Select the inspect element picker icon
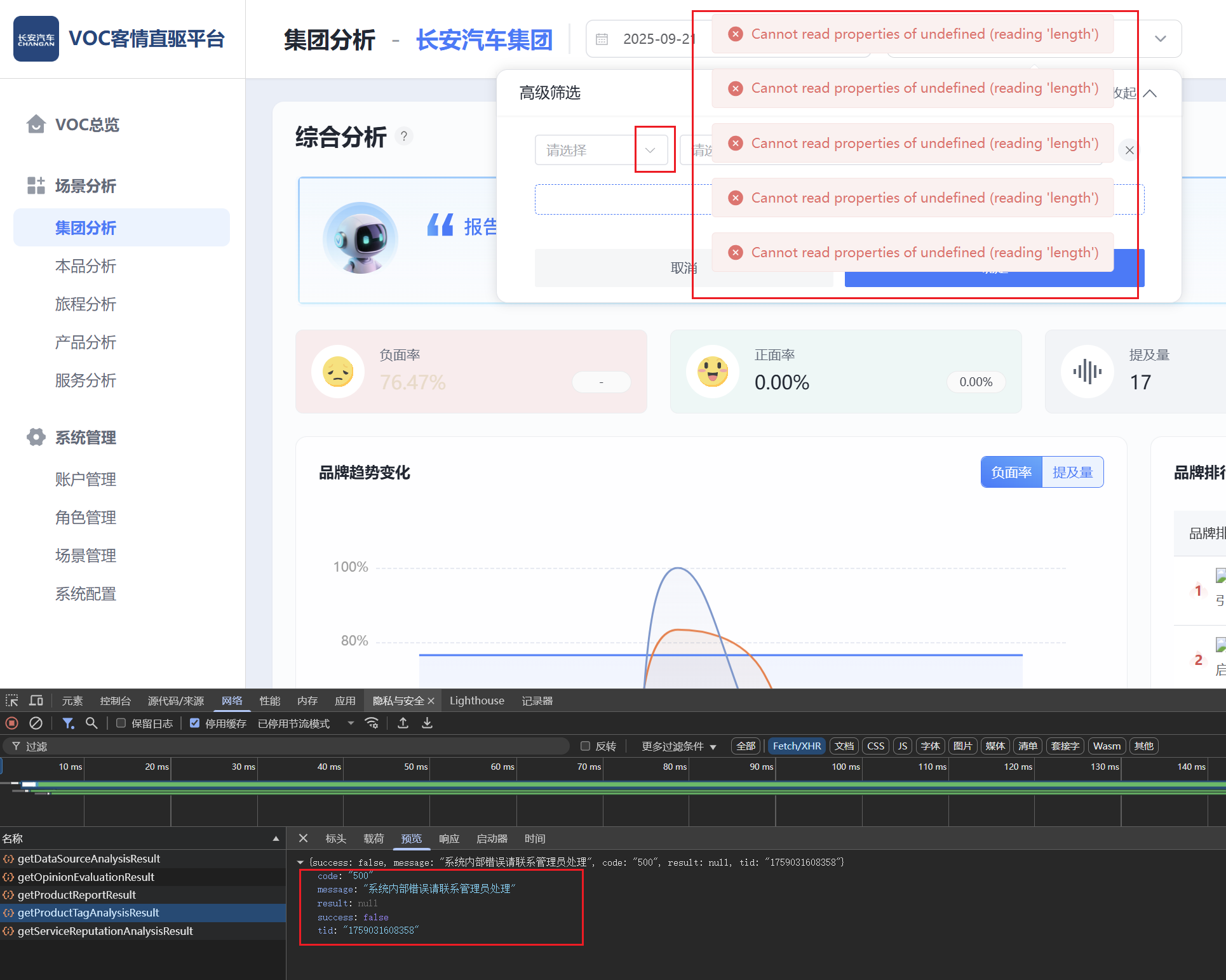 [11, 701]
